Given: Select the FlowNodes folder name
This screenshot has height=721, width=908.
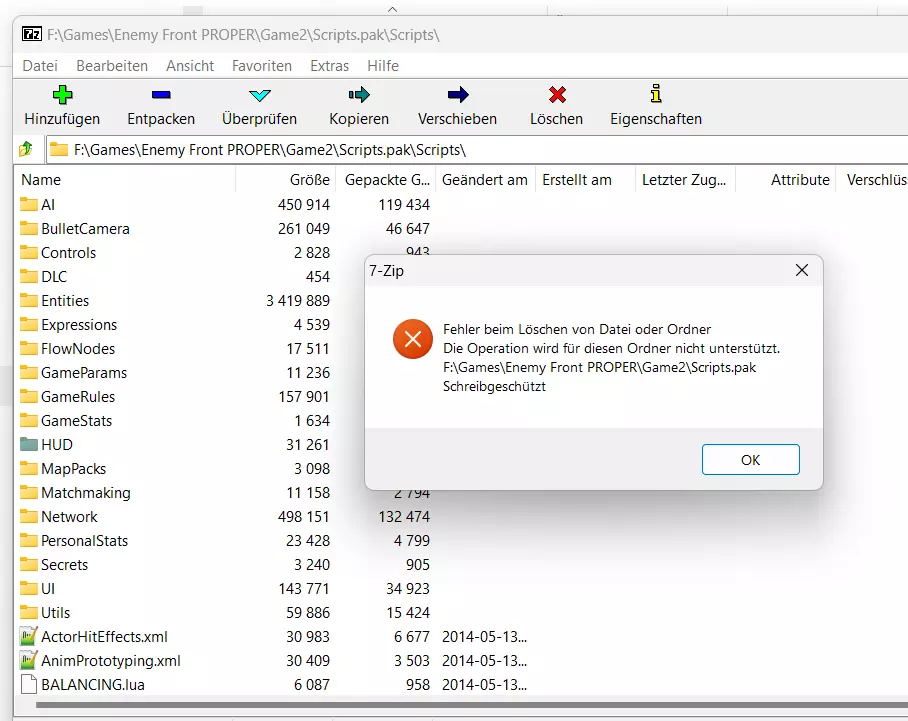Looking at the screenshot, I should 78,349.
